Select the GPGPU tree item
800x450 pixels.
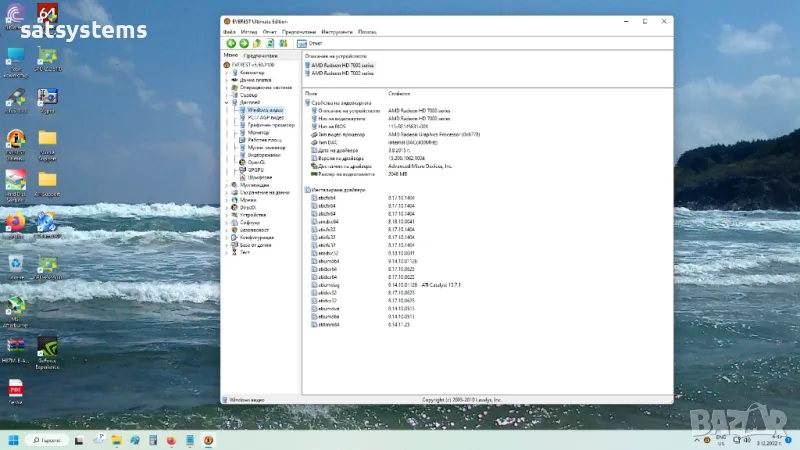click(x=255, y=170)
